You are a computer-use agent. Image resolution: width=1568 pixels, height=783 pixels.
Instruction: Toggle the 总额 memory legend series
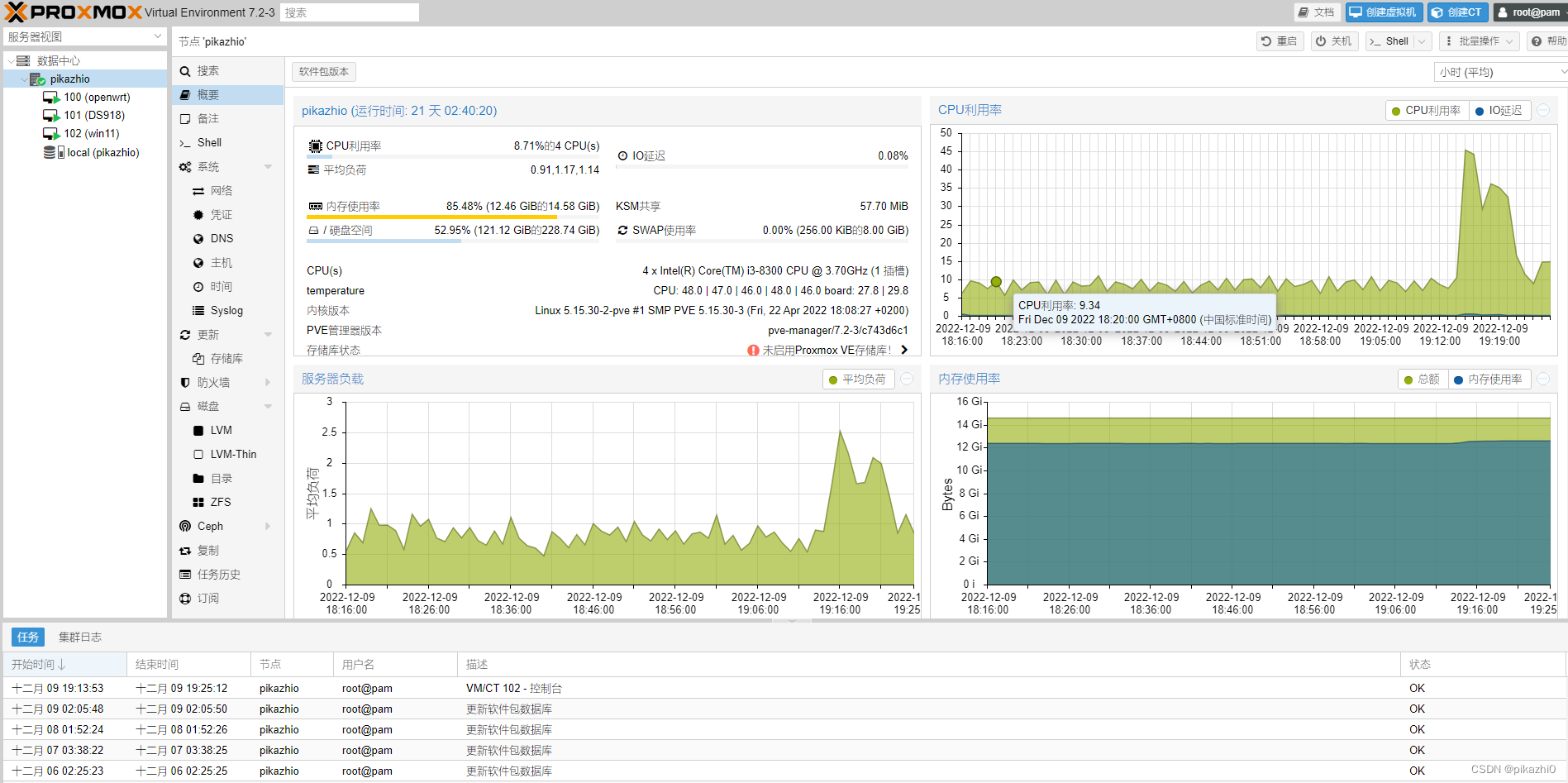click(1423, 380)
